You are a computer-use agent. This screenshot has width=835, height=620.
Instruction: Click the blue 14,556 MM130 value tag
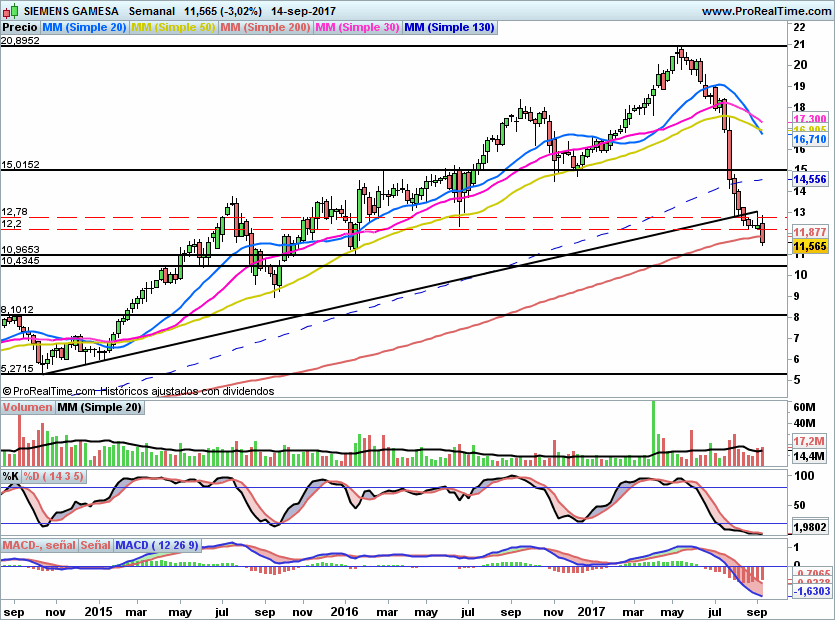(x=810, y=180)
